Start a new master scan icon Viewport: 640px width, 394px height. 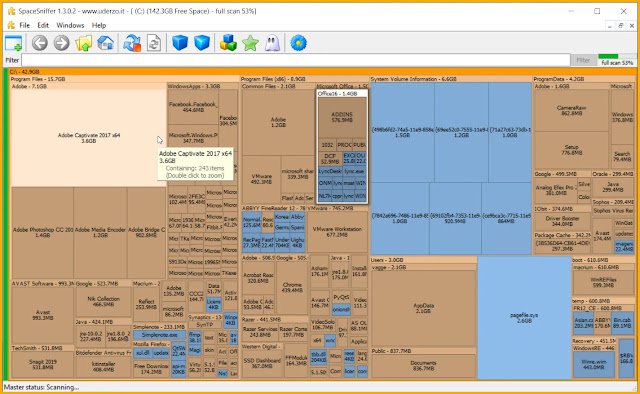coord(132,43)
